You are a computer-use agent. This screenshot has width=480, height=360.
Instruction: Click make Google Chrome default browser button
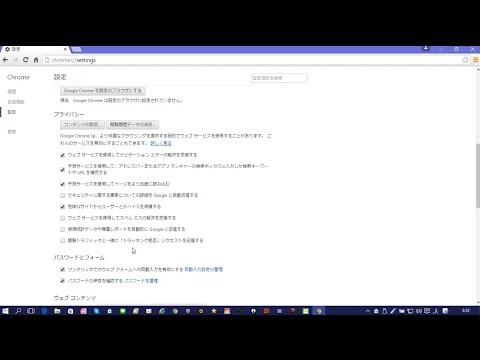click(x=103, y=91)
